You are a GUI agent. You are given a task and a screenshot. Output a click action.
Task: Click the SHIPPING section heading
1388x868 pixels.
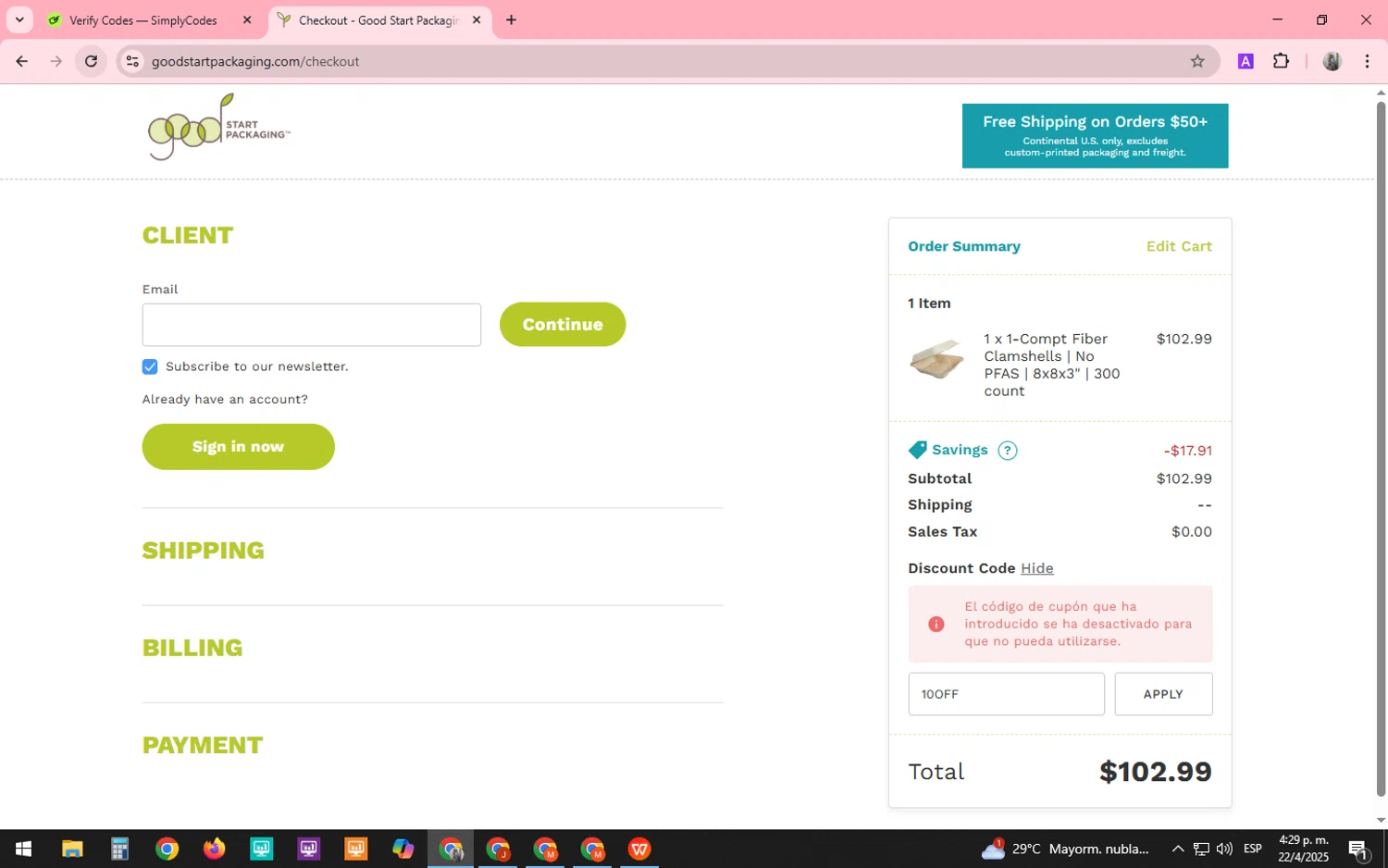point(203,551)
